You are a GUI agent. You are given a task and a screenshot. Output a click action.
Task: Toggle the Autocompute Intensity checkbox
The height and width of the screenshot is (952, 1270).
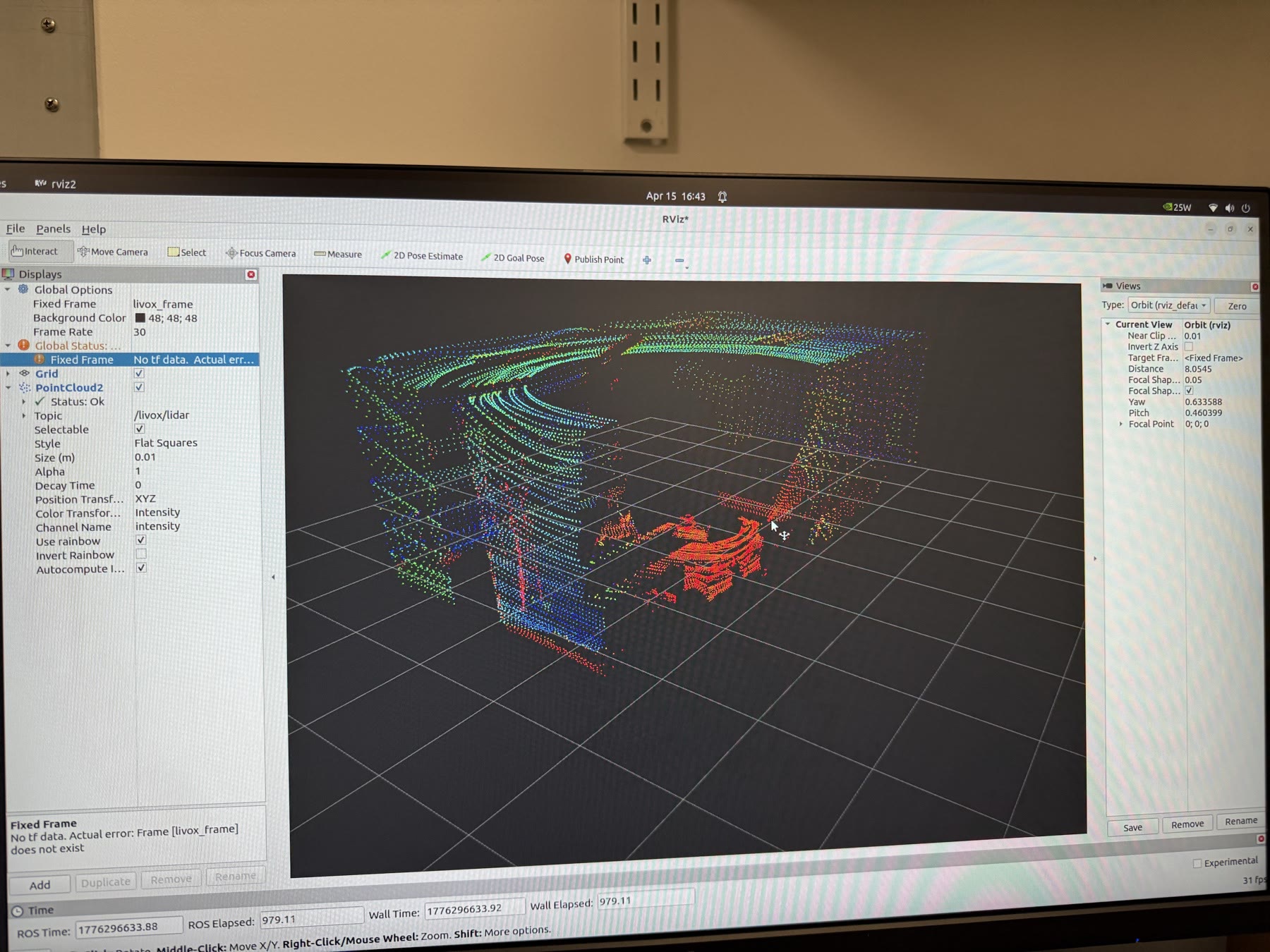pyautogui.click(x=141, y=568)
